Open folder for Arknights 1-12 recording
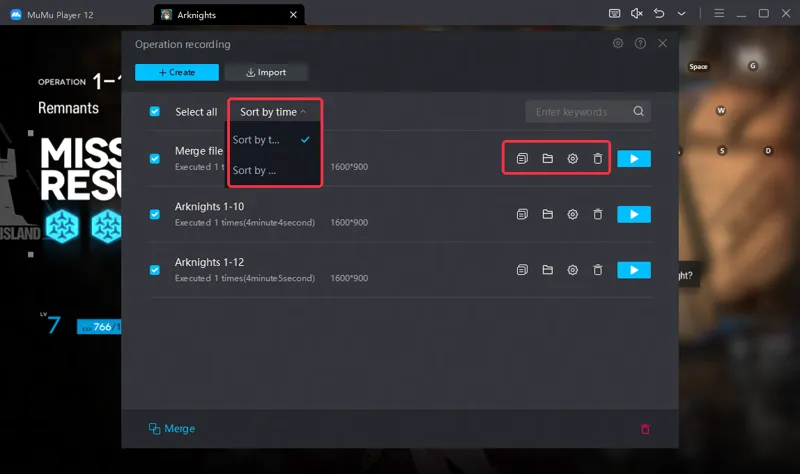The image size is (800, 474). pos(547,270)
